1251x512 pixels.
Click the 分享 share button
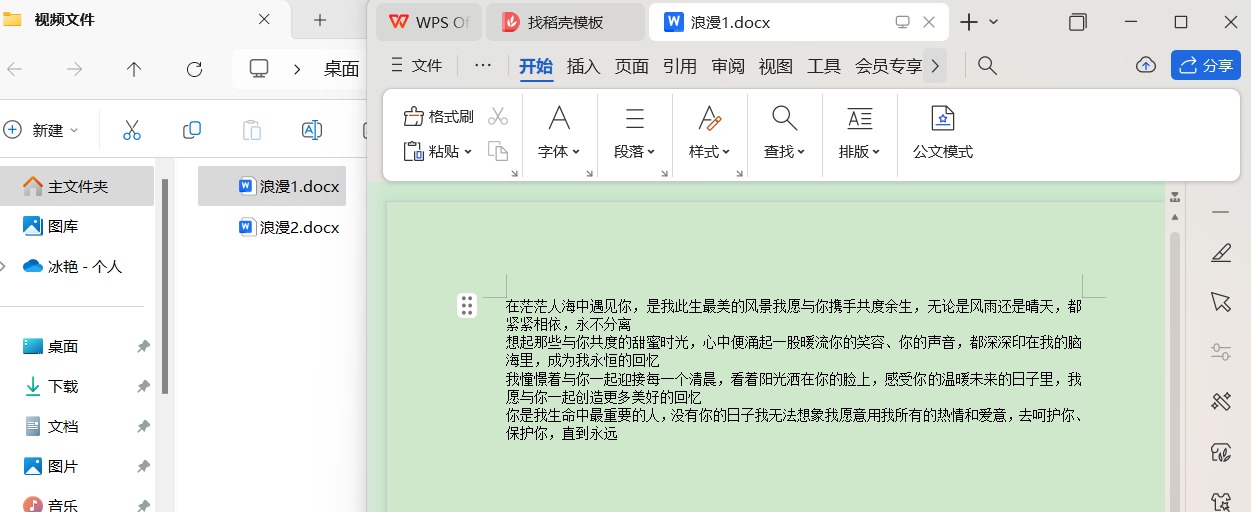(1206, 65)
